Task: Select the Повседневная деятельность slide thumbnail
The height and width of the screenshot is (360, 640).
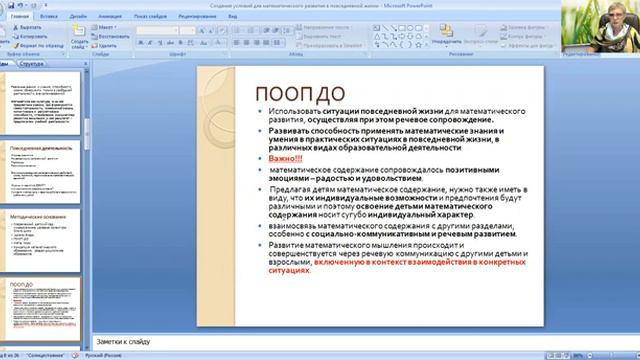Action: click(41, 172)
